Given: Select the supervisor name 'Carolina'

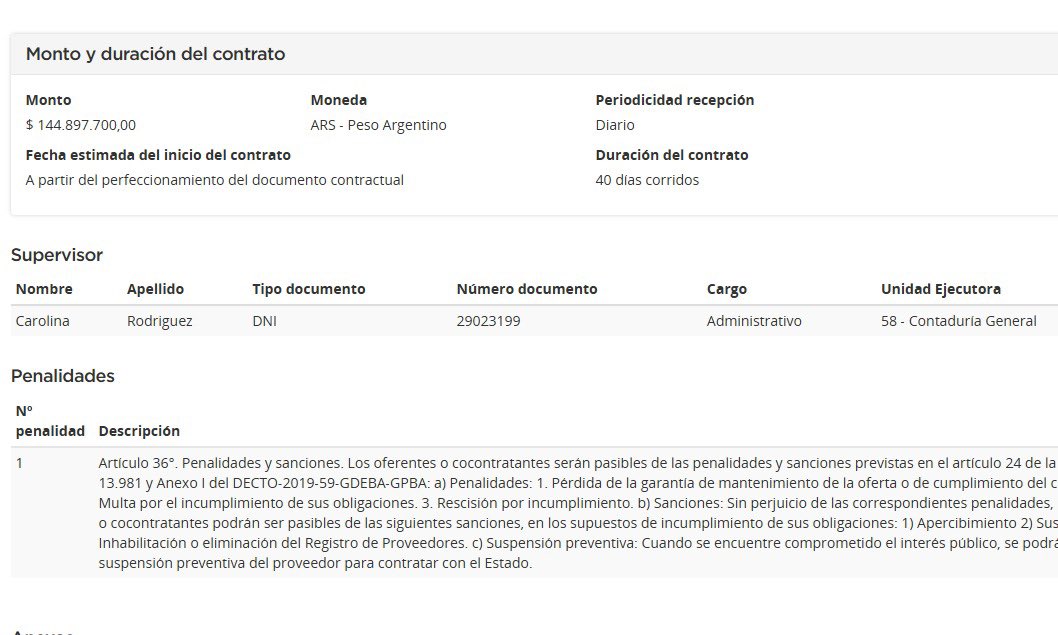Looking at the screenshot, I should [x=43, y=321].
